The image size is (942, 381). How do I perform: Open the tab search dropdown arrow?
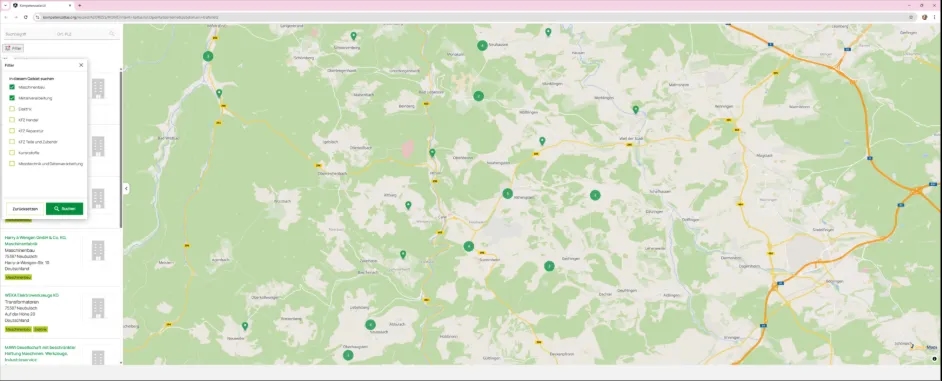5,5
